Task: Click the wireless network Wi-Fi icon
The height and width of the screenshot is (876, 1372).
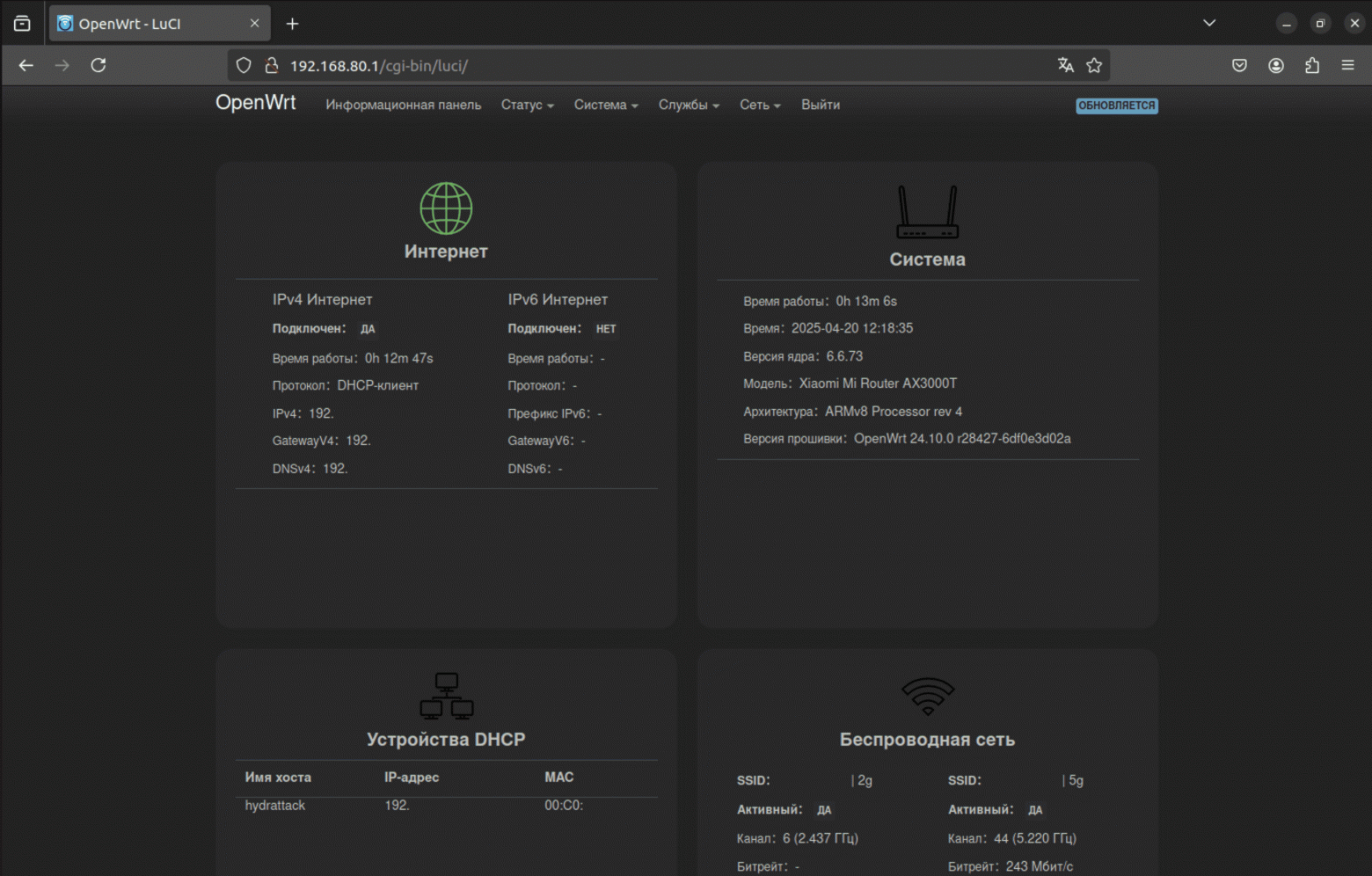Action: [927, 696]
